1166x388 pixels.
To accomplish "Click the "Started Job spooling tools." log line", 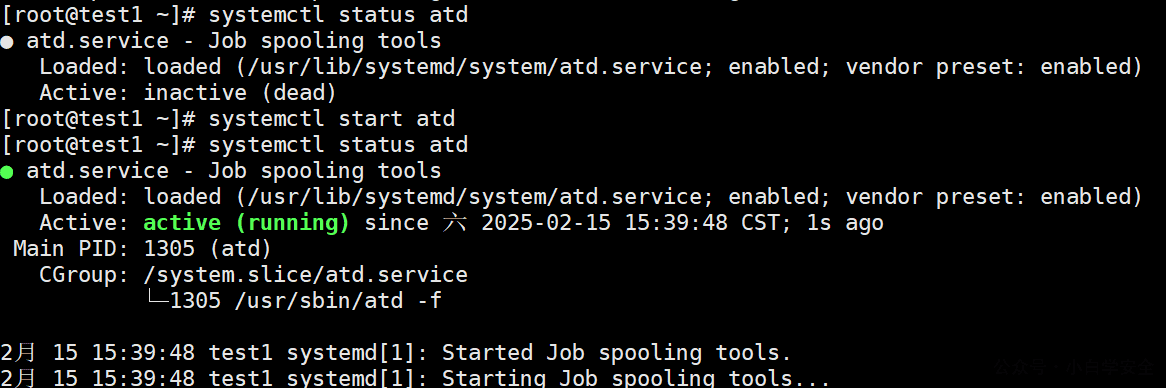I will [x=396, y=352].
